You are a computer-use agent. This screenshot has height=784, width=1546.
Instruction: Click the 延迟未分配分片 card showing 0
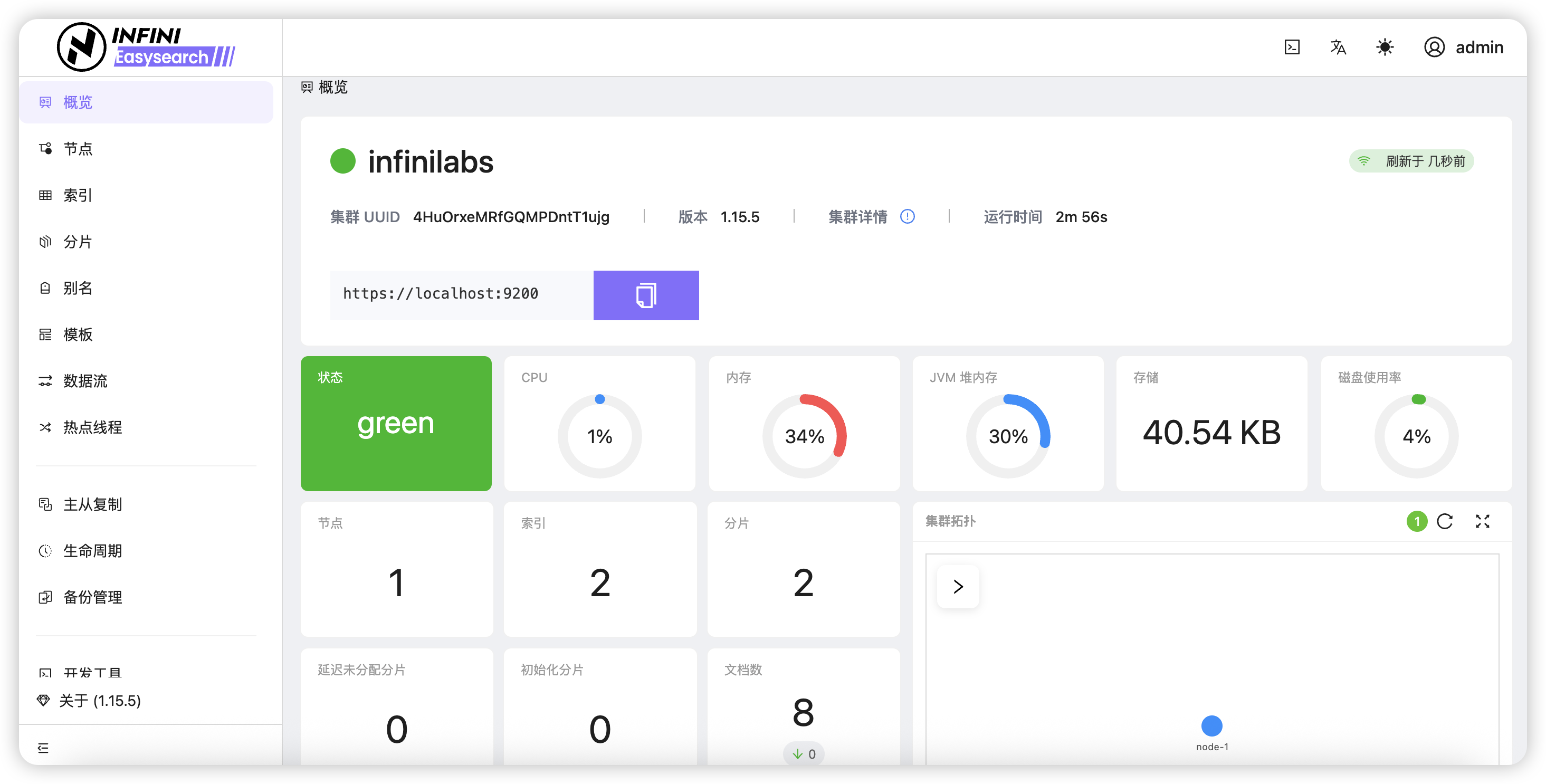(396, 706)
